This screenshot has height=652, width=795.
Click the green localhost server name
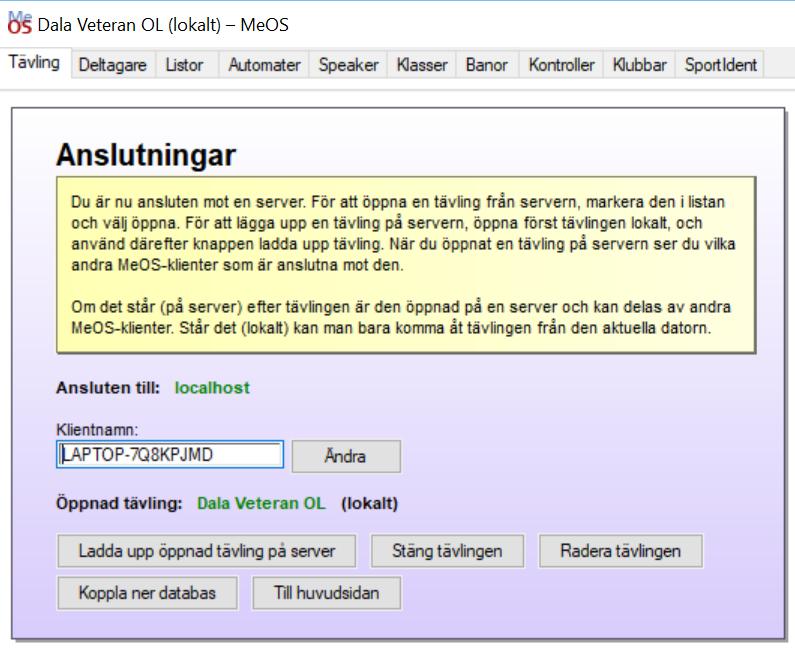coord(212,388)
